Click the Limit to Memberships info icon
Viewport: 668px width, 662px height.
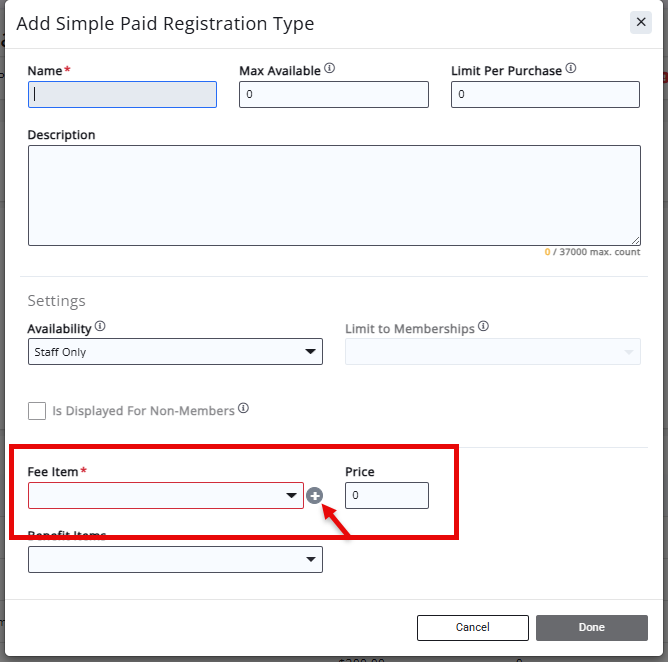pyautogui.click(x=483, y=326)
